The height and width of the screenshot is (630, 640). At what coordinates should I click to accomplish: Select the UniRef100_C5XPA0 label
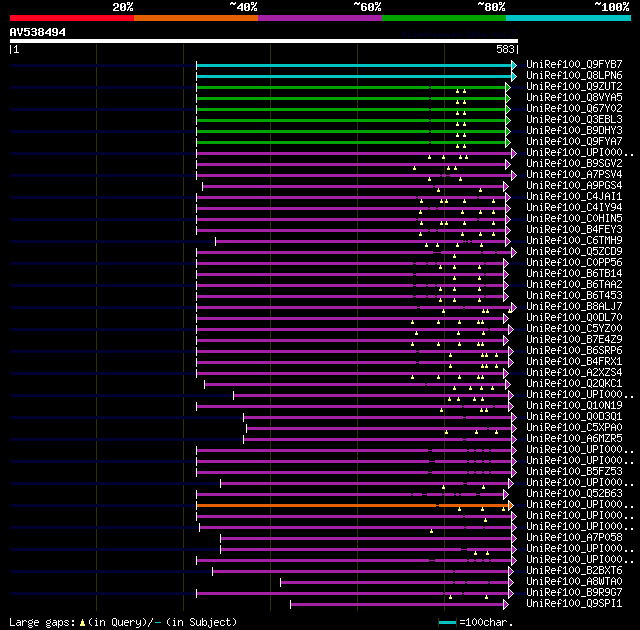pos(574,428)
